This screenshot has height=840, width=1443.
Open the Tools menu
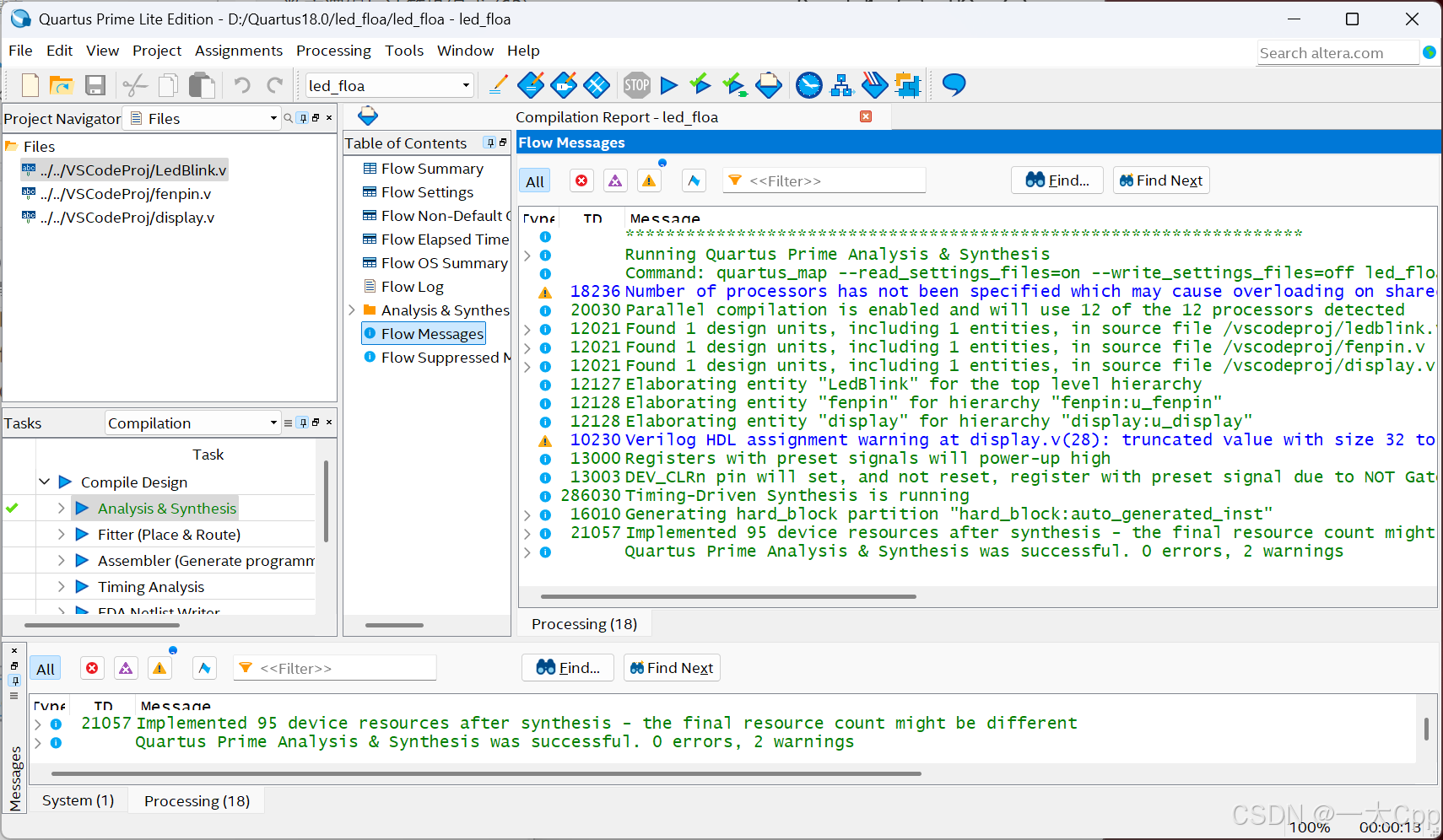click(x=404, y=51)
